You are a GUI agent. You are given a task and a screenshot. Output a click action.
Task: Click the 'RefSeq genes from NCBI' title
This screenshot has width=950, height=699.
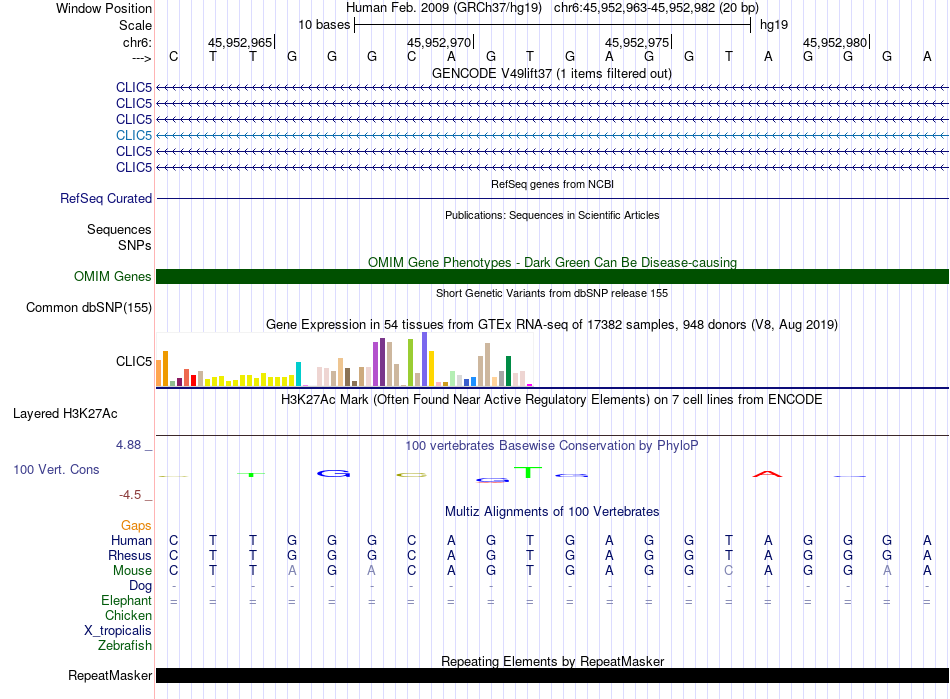pyautogui.click(x=552, y=185)
